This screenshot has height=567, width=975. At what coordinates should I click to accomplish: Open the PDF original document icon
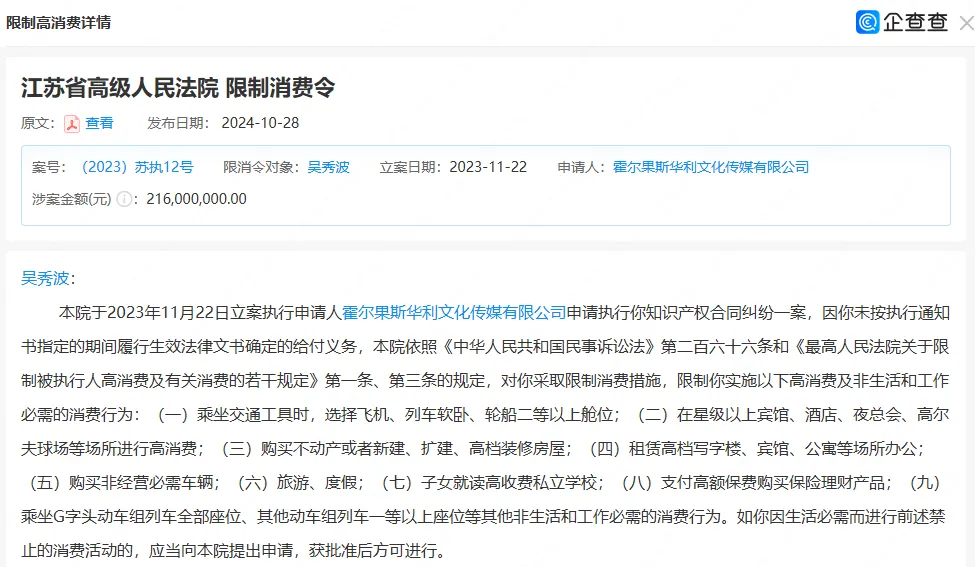[72, 124]
